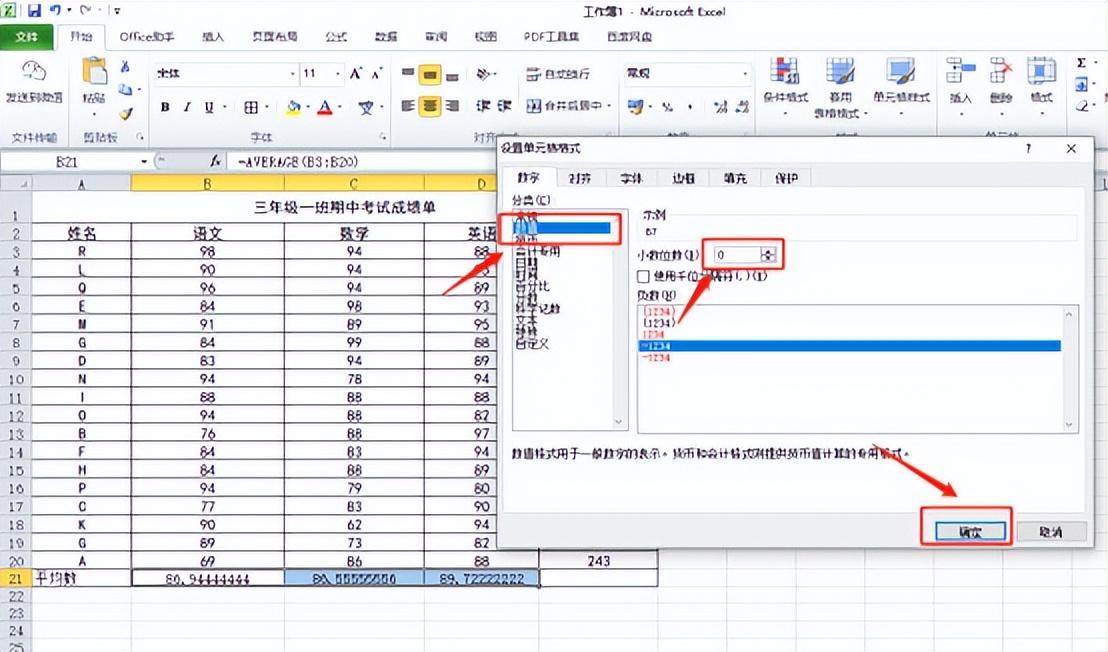This screenshot has width=1108, height=652.
Task: Click the Increase Indent icon
Action: tap(505, 106)
